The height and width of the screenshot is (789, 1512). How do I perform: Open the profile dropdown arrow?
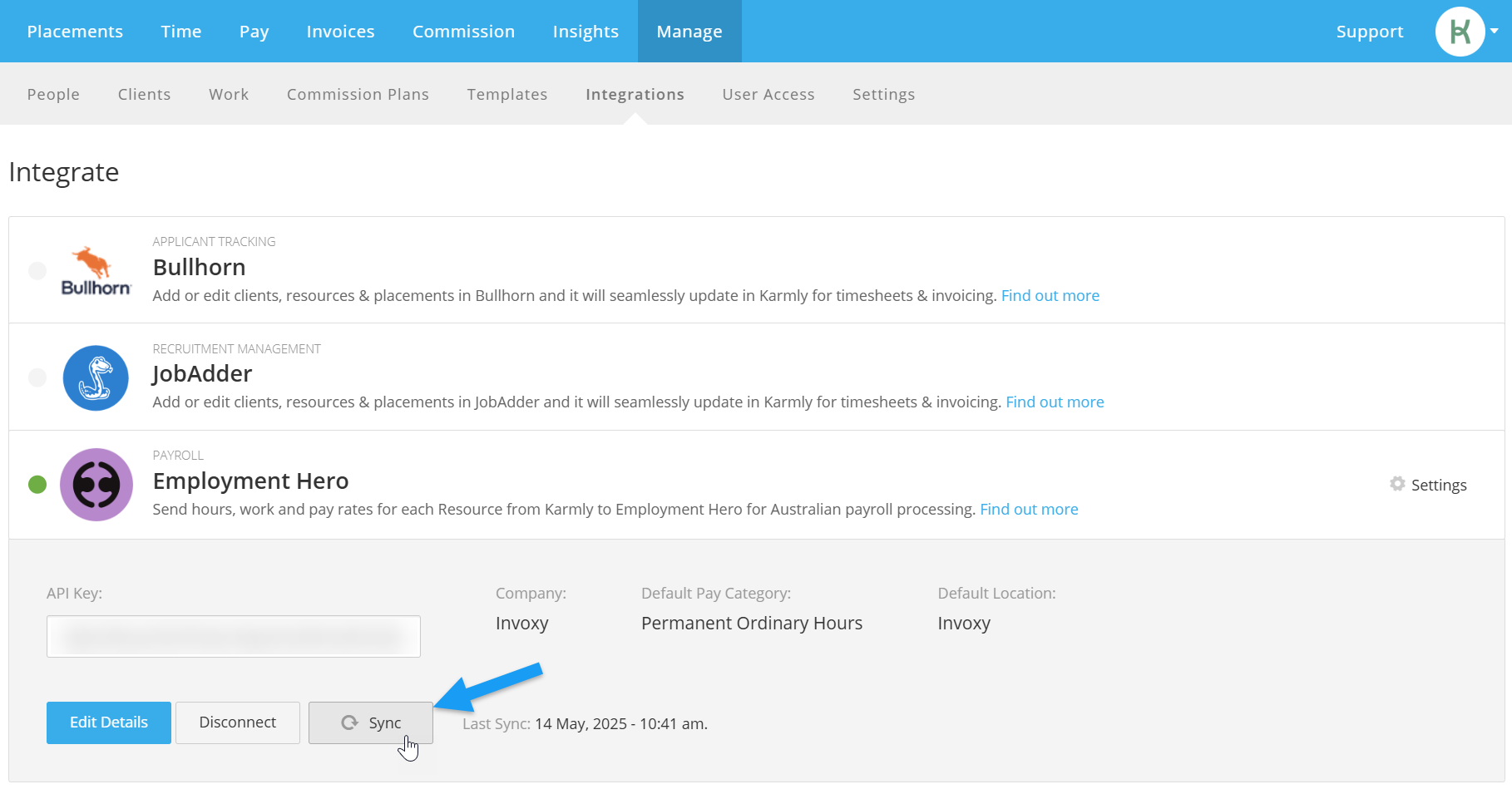tap(1495, 31)
